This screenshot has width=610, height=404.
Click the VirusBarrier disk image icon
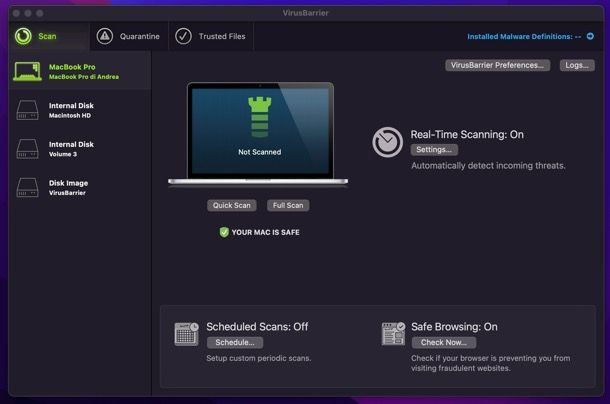coord(27,187)
